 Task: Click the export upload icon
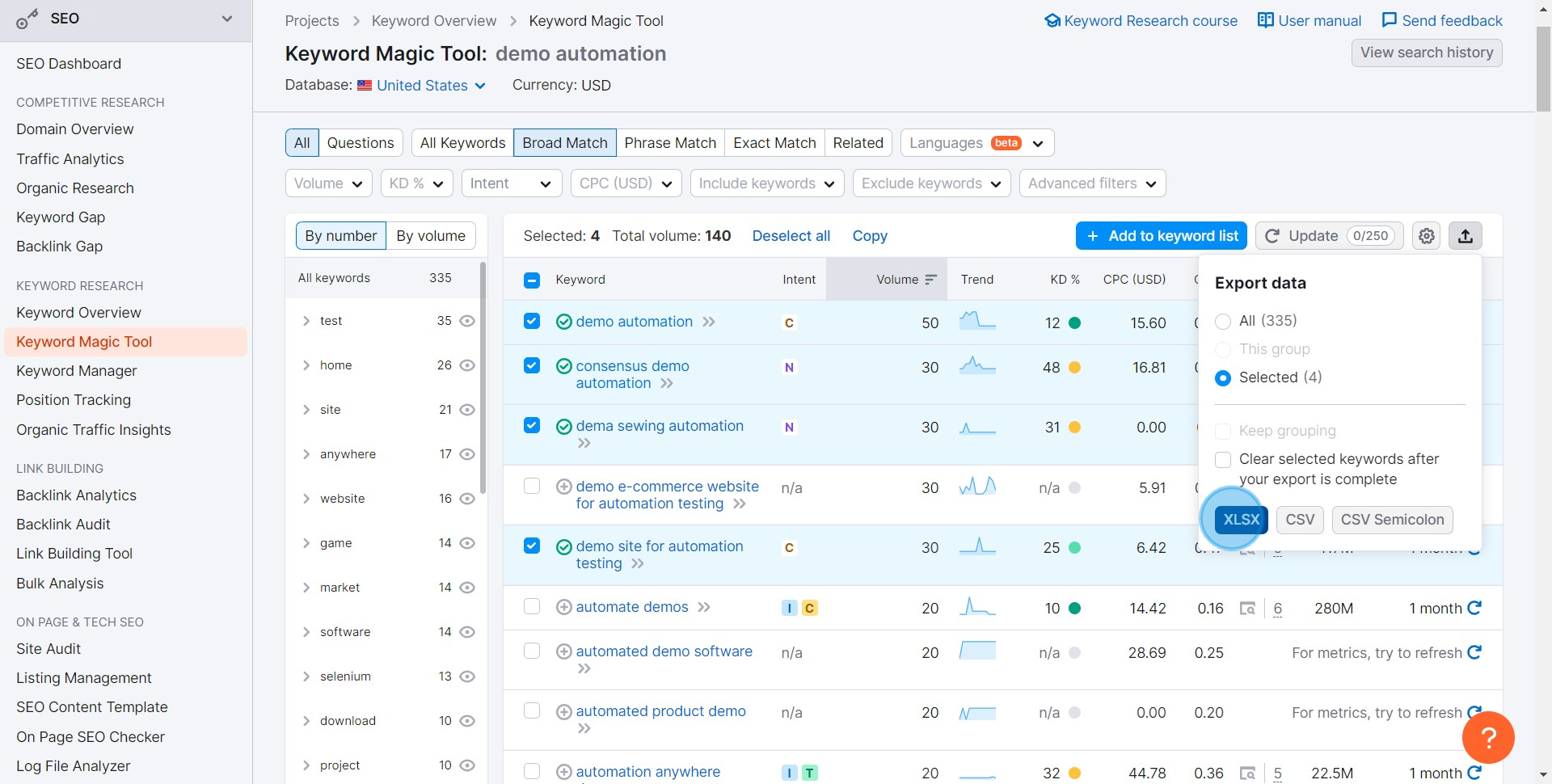coord(1466,236)
